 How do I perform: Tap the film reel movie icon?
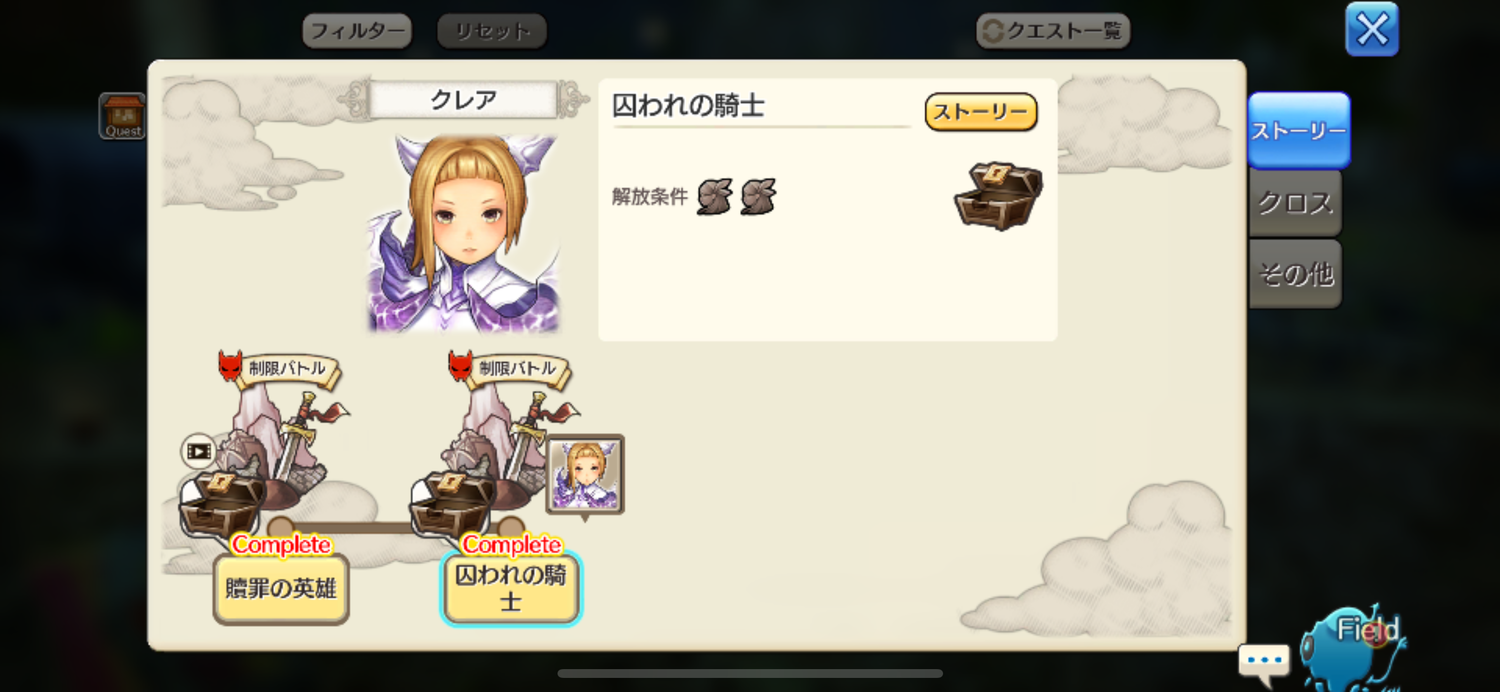[x=199, y=451]
